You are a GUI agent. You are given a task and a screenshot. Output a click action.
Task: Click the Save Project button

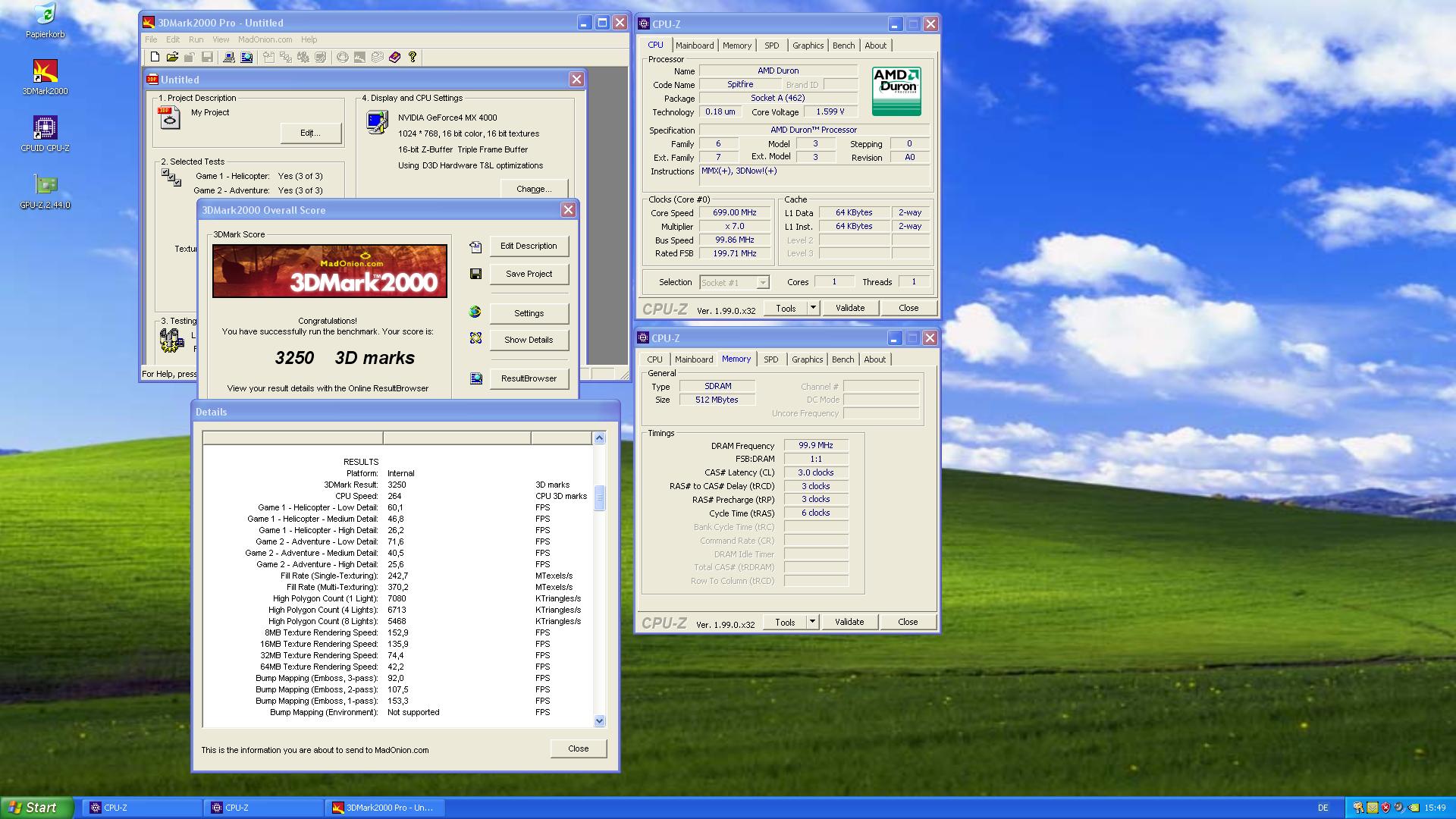click(529, 274)
